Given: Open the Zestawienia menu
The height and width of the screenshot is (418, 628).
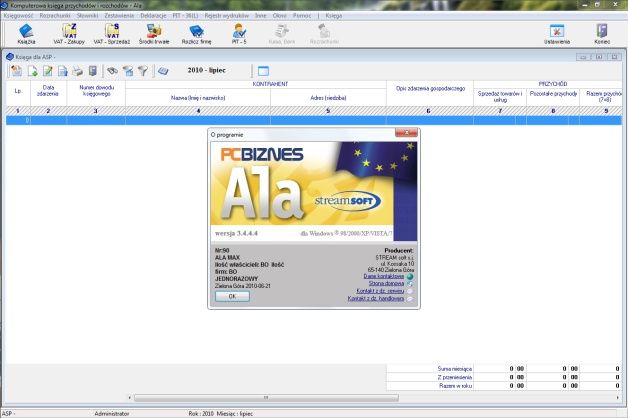Looking at the screenshot, I should pos(119,16).
